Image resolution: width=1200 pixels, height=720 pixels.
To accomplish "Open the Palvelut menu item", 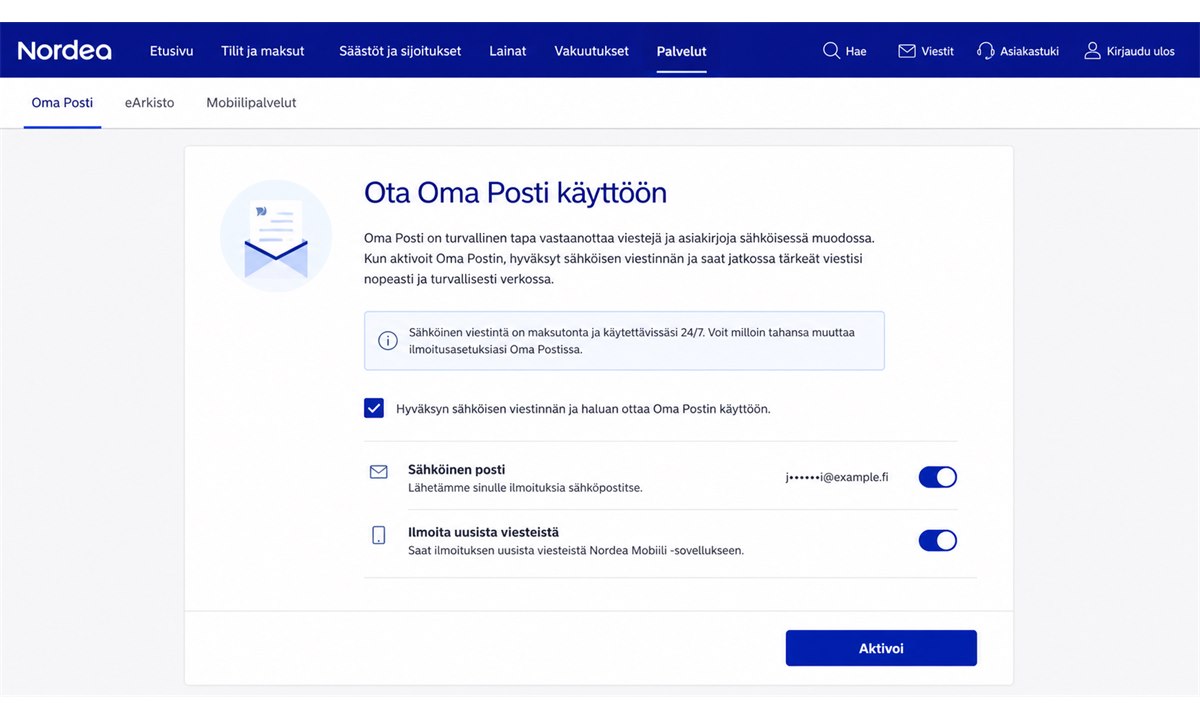I will pos(682,51).
